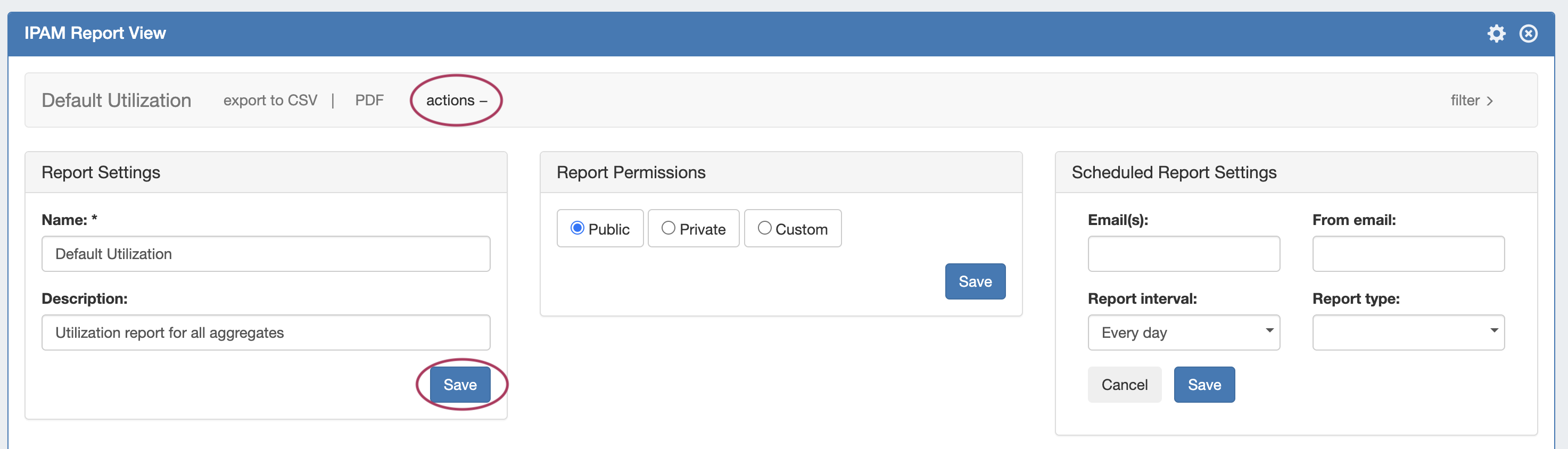Open the Report type dropdown
The width and height of the screenshot is (1568, 449).
pyautogui.click(x=1408, y=332)
